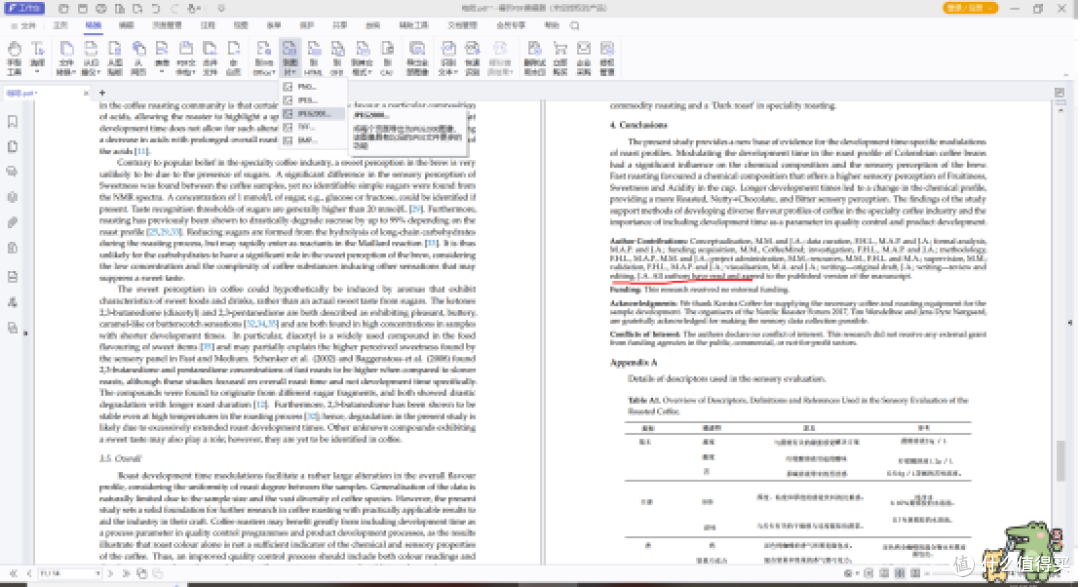Choose the Select text tool

(38, 57)
